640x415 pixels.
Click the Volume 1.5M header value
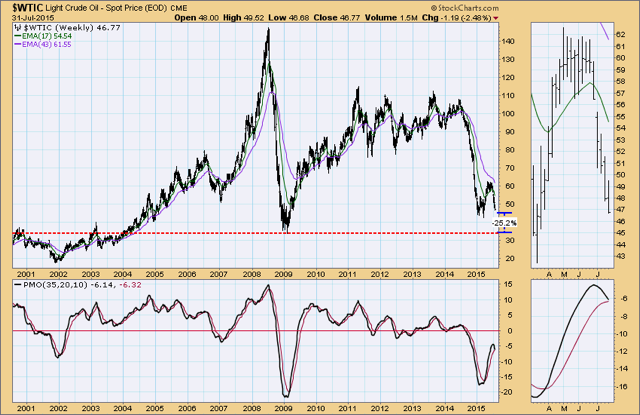pos(392,18)
